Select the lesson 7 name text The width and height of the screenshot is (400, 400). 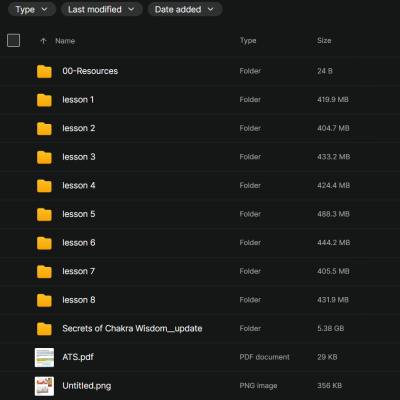tap(79, 271)
